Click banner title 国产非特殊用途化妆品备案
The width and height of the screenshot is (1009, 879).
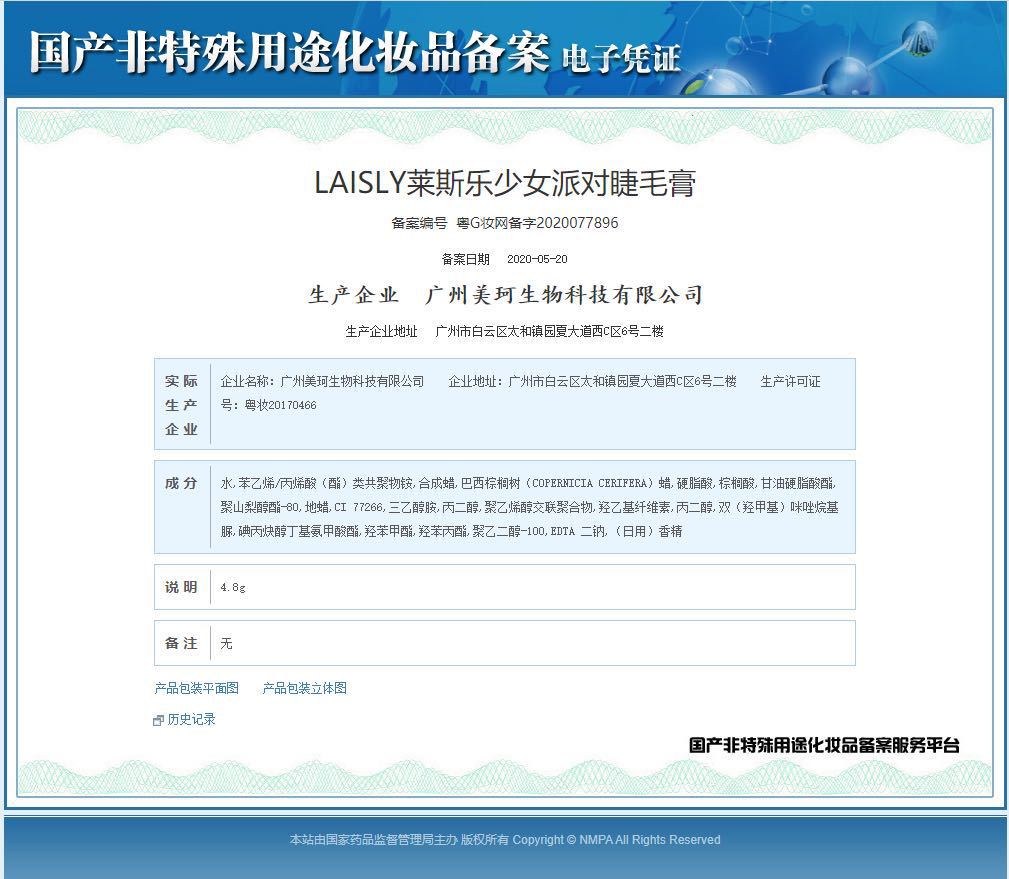click(x=290, y=51)
